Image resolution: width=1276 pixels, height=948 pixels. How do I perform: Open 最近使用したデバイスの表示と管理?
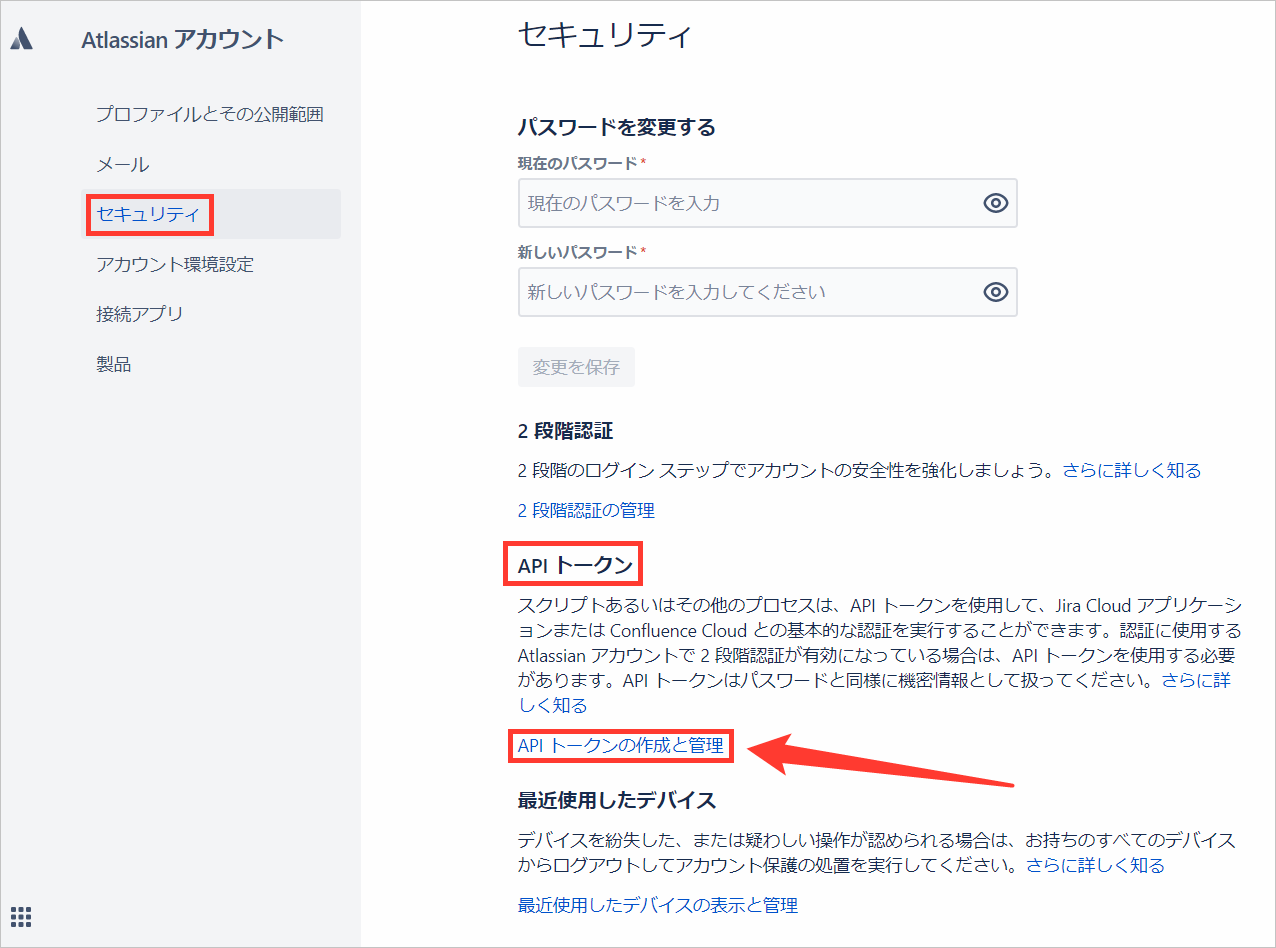coord(656,905)
